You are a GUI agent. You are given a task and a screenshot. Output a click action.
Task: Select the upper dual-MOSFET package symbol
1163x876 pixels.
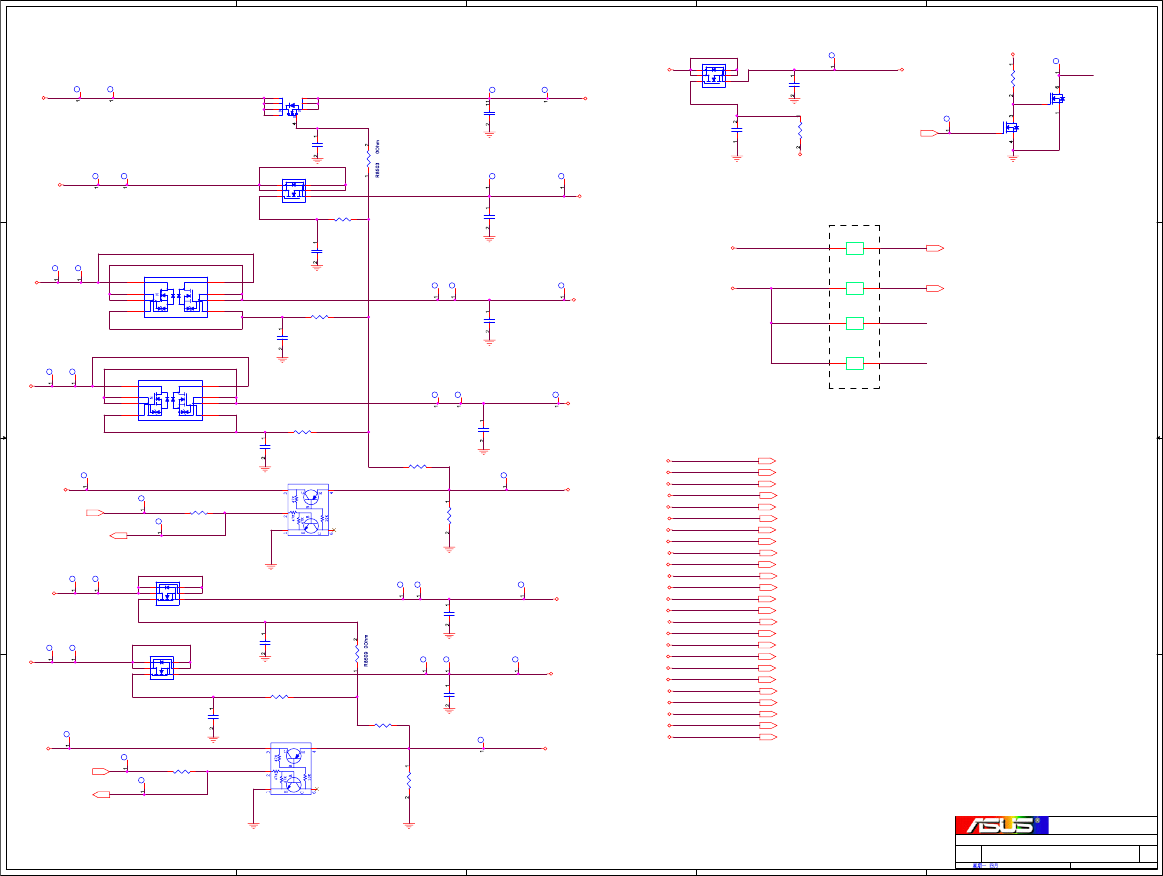pyautogui.click(x=176, y=297)
